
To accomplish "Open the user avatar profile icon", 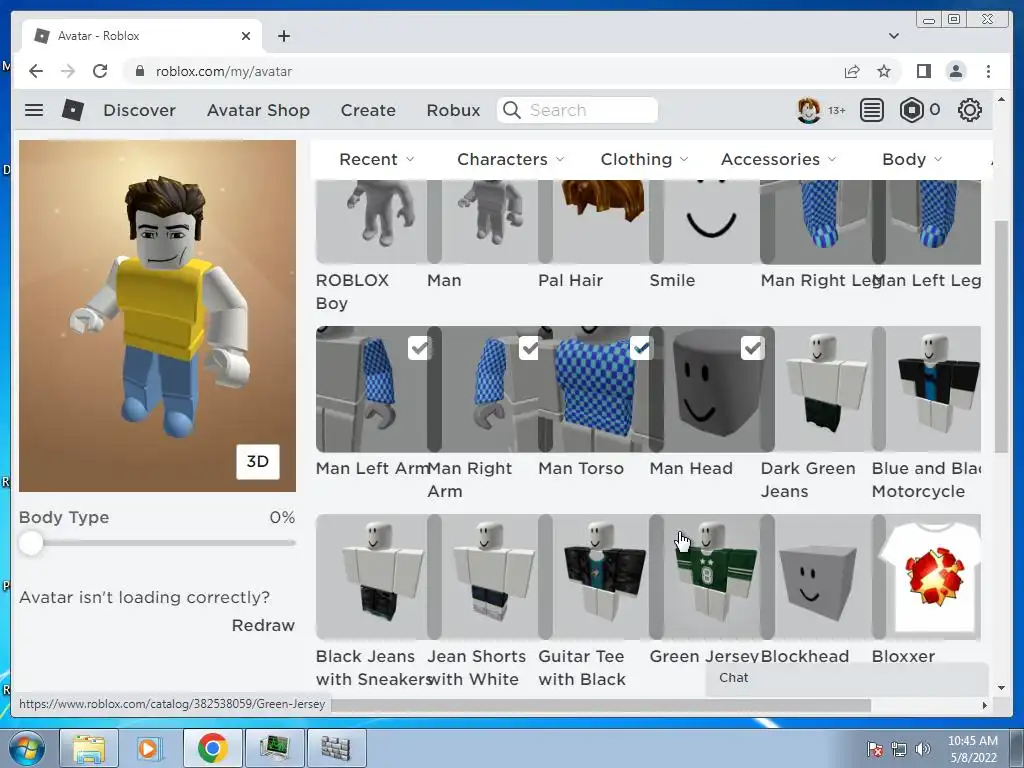I will tap(808, 110).
